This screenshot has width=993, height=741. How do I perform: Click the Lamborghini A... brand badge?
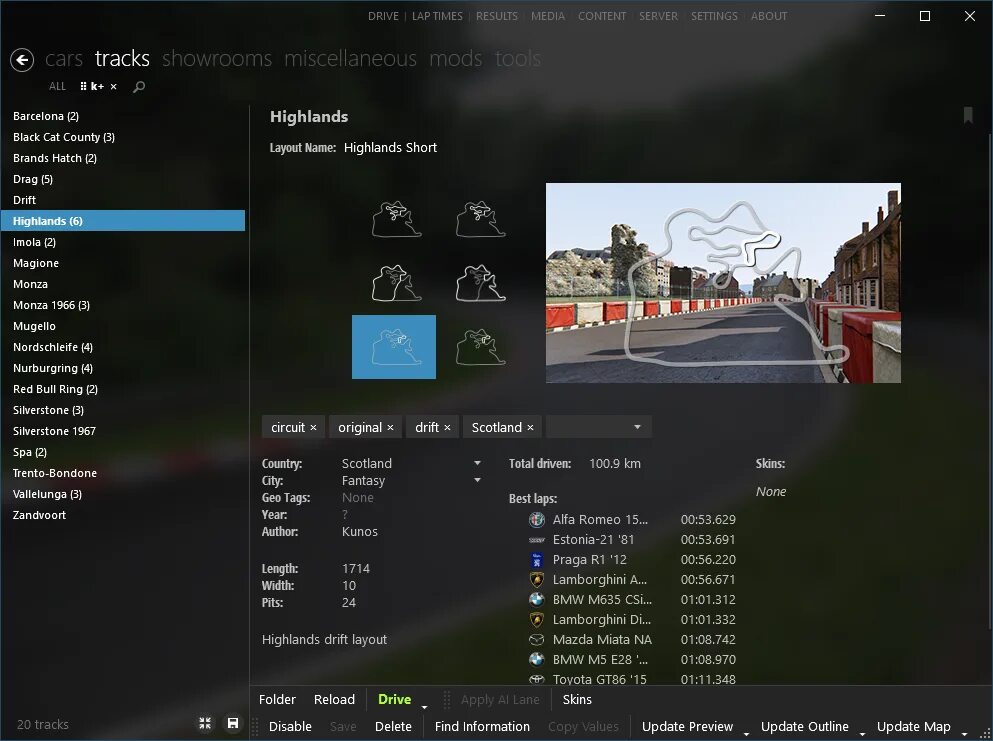coord(536,580)
